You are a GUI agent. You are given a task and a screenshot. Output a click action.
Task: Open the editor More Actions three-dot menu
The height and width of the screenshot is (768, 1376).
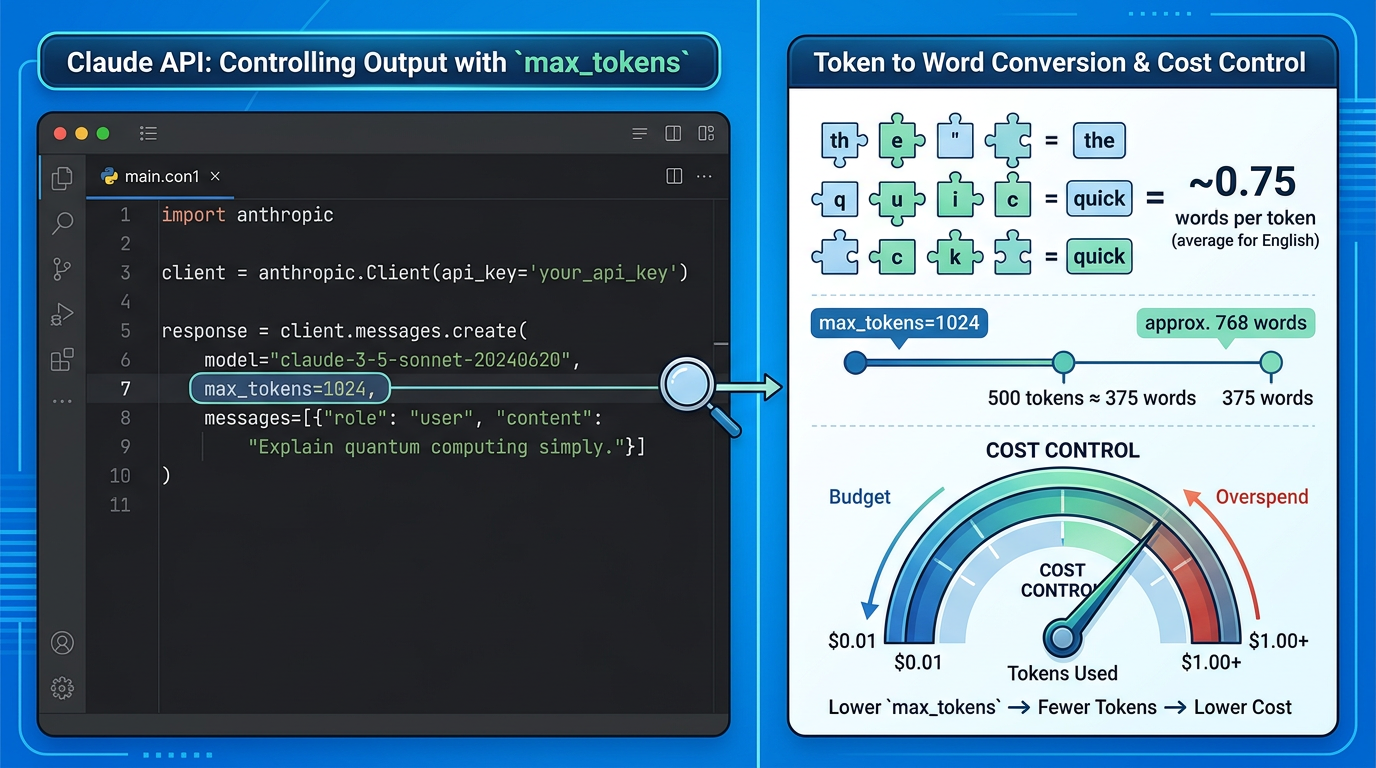pos(704,176)
